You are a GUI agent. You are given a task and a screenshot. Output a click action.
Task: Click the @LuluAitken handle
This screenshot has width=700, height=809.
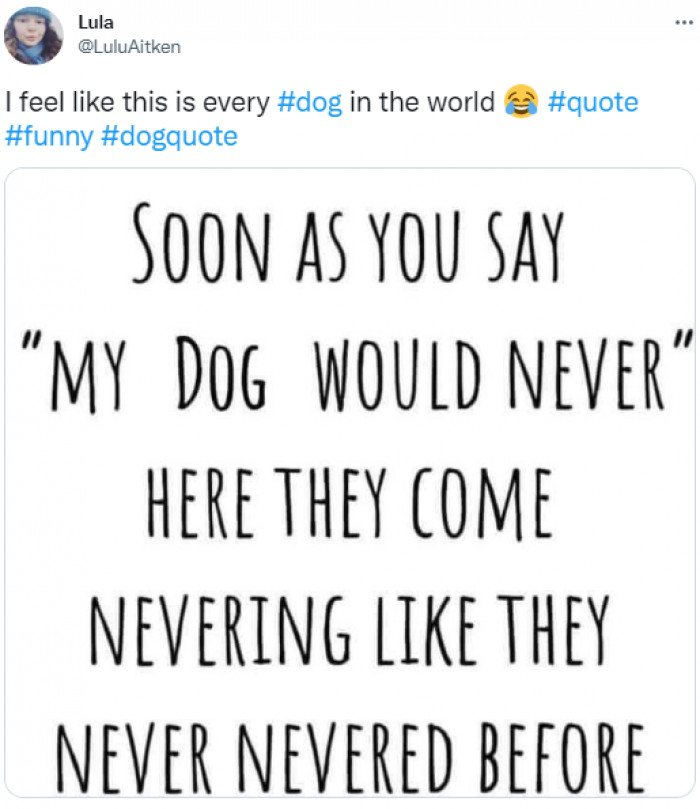click(x=129, y=46)
